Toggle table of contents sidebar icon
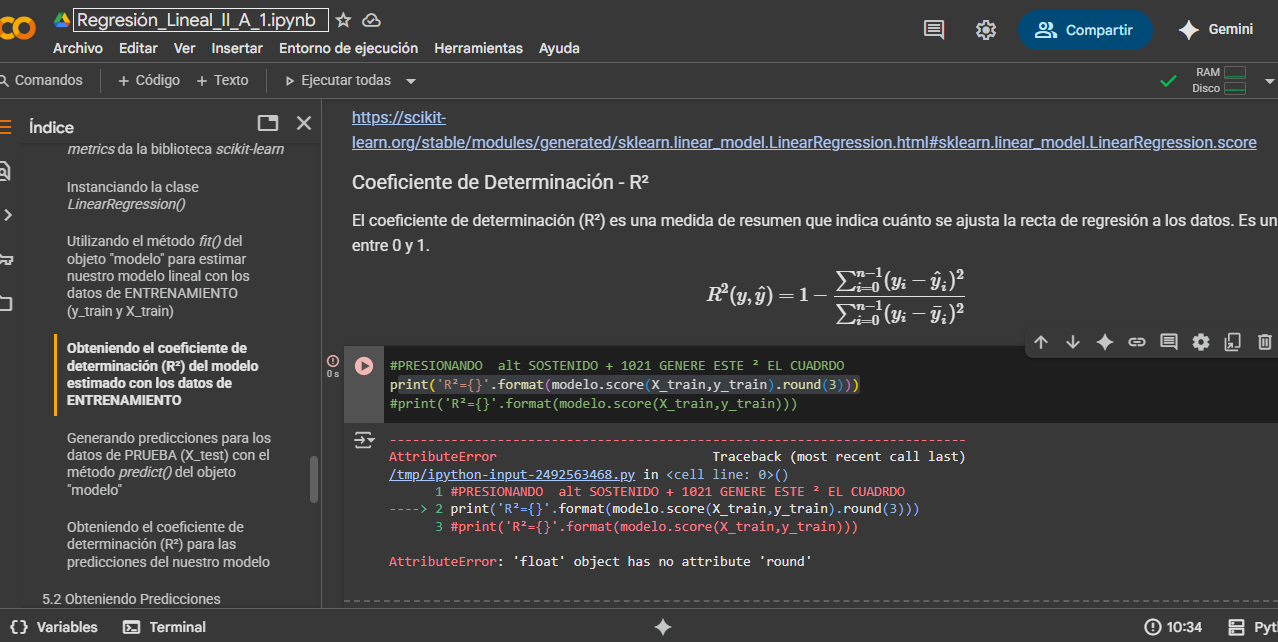 tap(5, 127)
